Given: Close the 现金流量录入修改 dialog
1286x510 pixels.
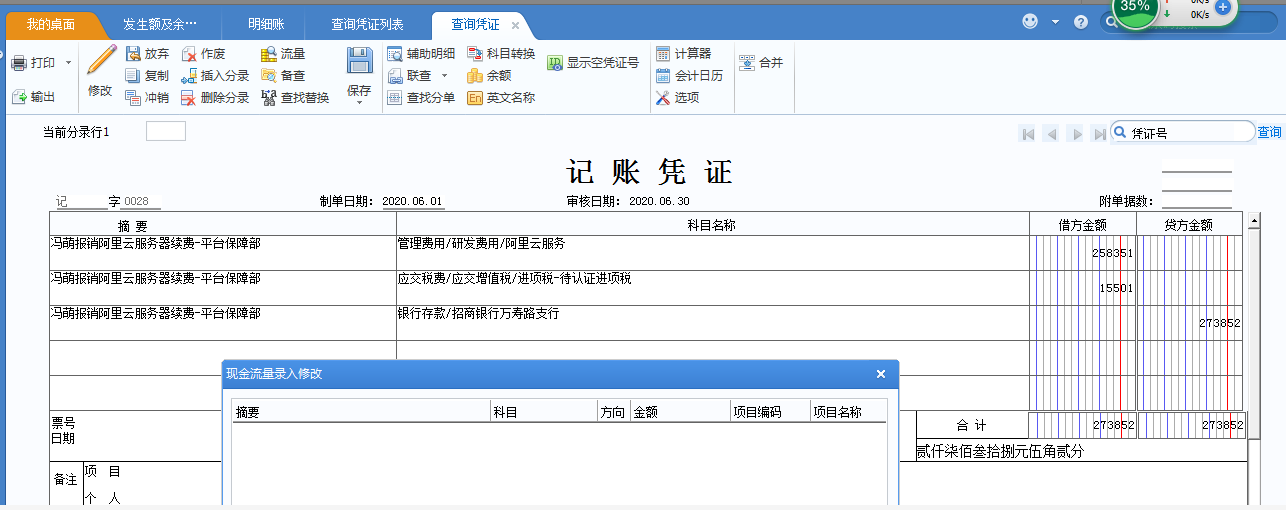Looking at the screenshot, I should 881,374.
